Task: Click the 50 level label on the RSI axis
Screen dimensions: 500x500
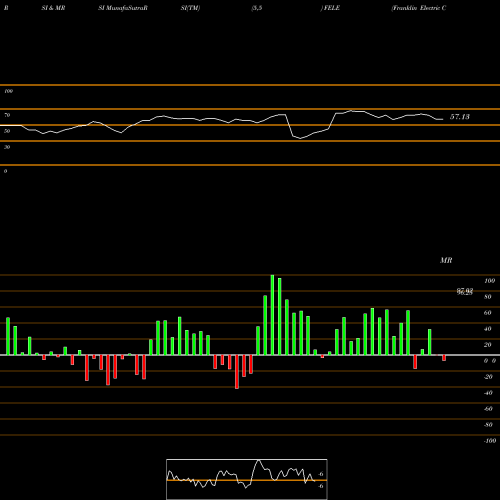Action: click(x=7, y=131)
